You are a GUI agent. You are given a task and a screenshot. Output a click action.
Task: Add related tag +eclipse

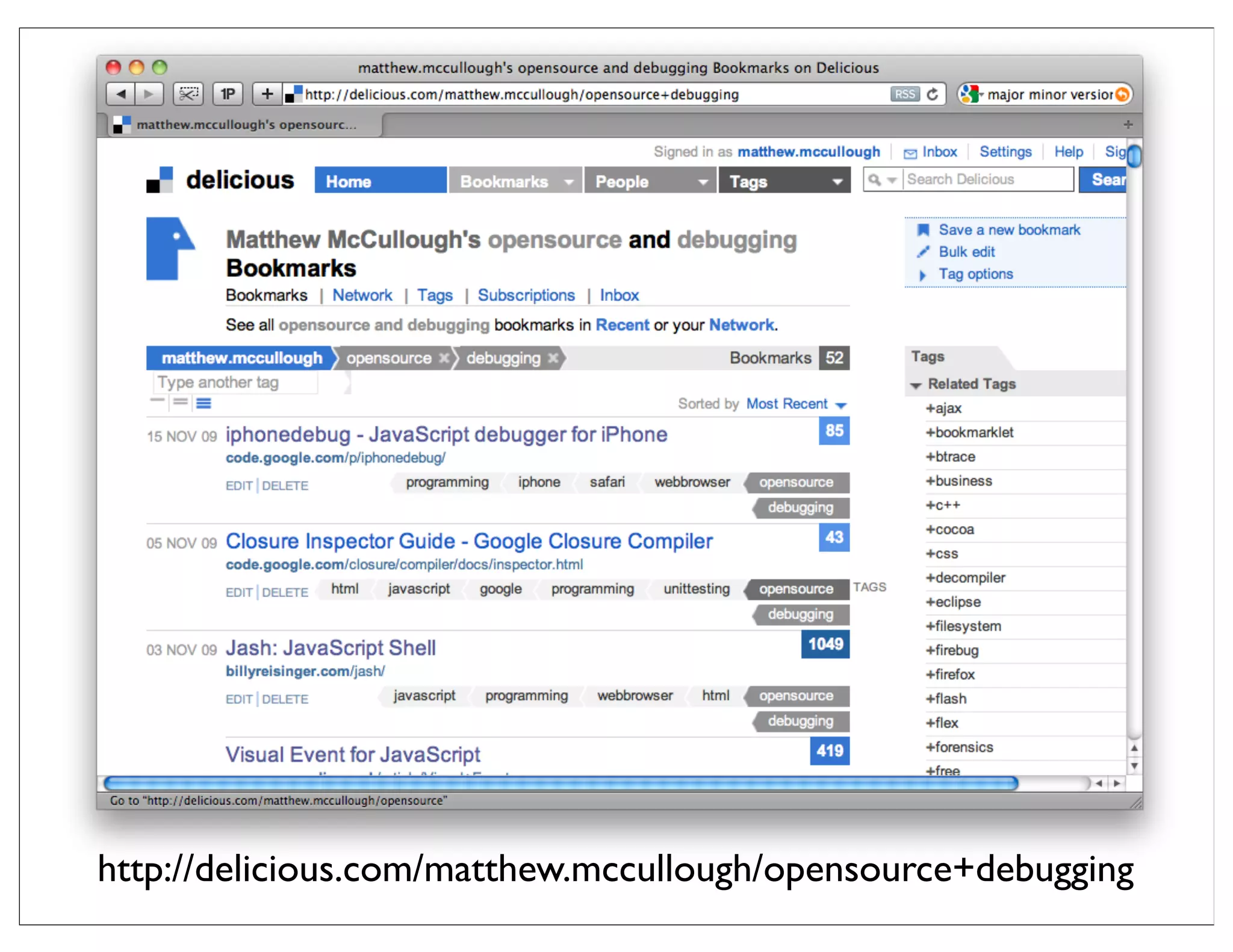point(953,602)
